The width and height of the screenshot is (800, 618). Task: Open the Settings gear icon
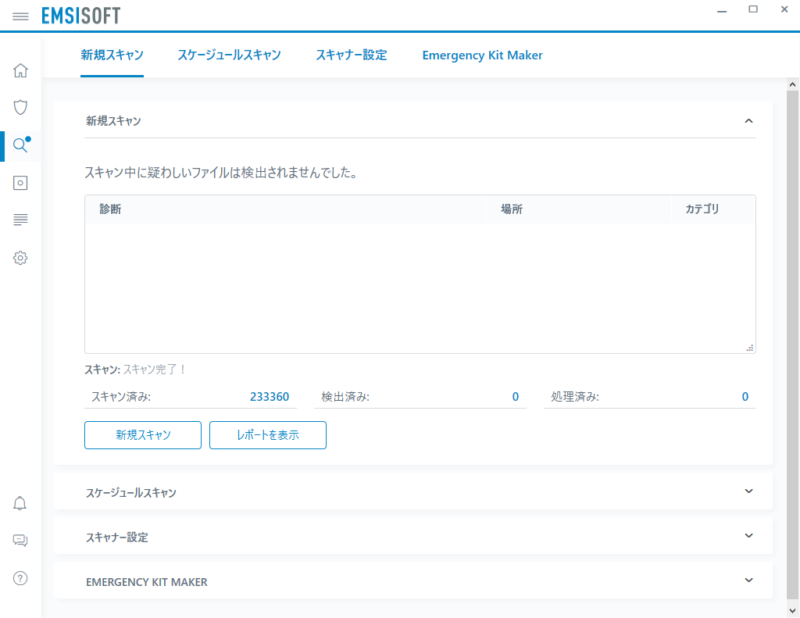click(x=20, y=258)
